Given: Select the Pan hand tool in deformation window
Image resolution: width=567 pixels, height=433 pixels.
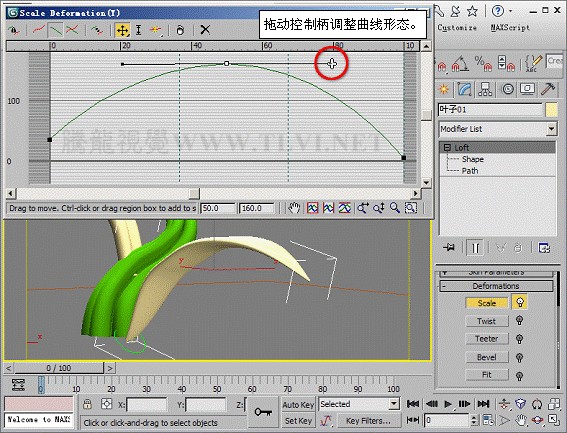Looking at the screenshot, I should 294,208.
